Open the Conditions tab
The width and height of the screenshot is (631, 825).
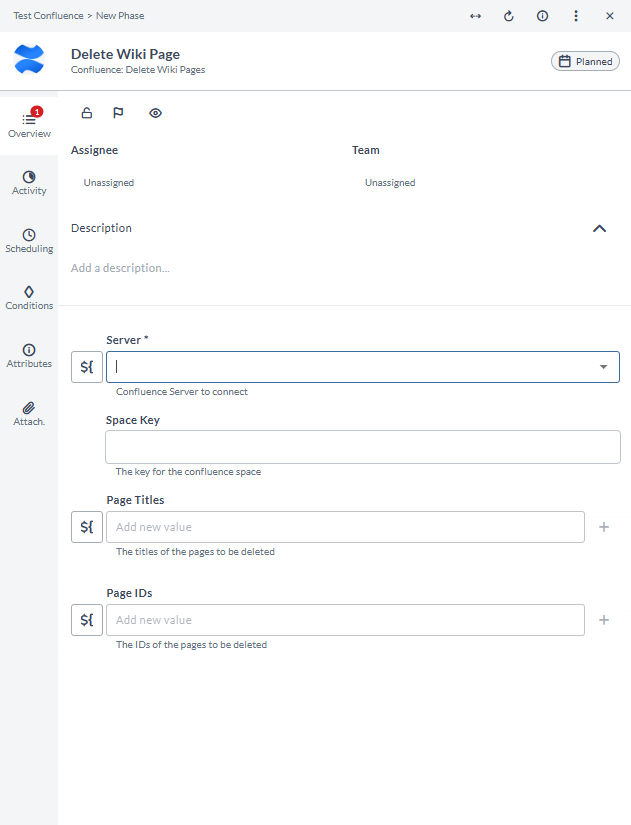pos(29,298)
